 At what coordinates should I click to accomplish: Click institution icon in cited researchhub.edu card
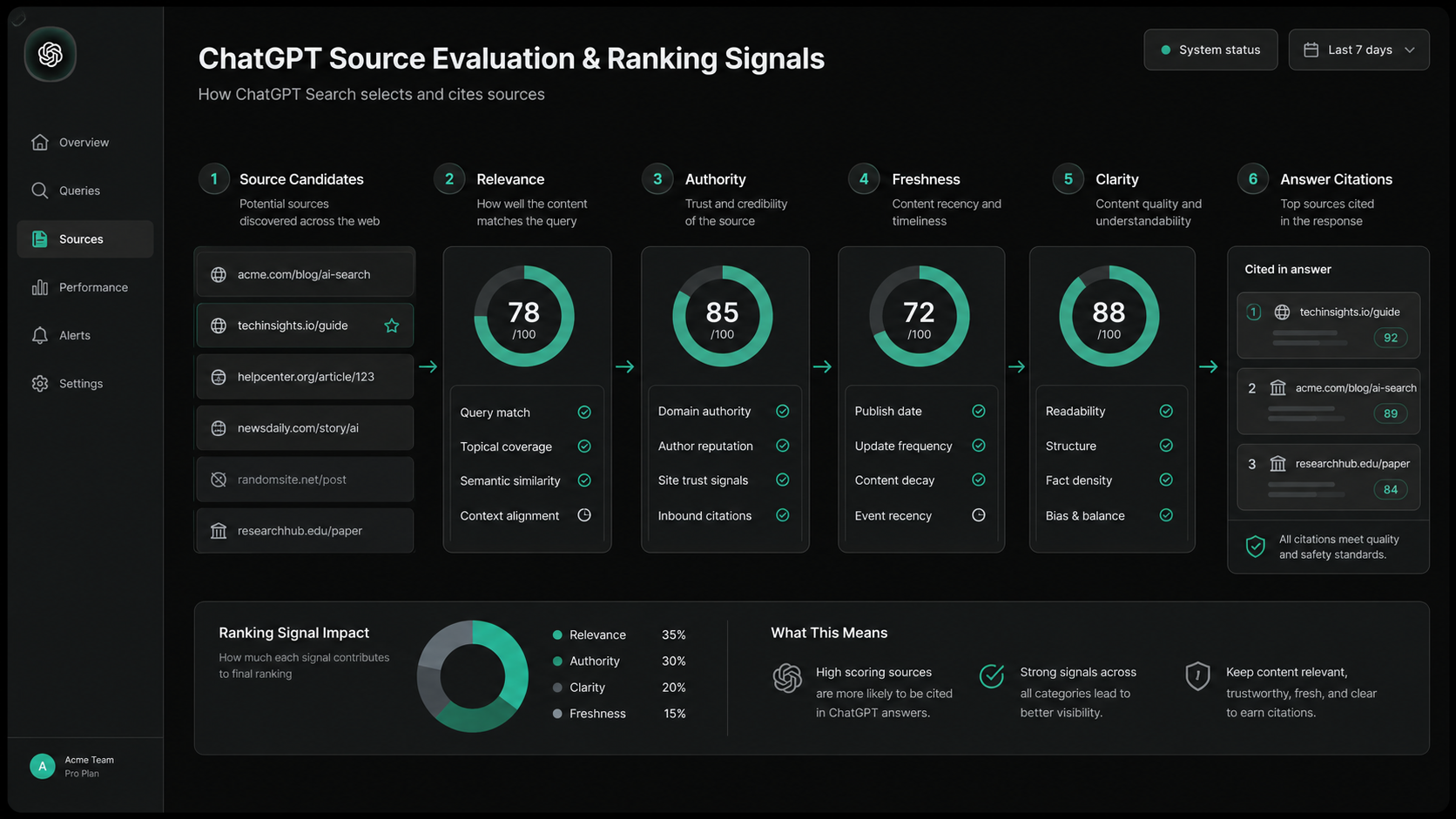coord(1277,464)
